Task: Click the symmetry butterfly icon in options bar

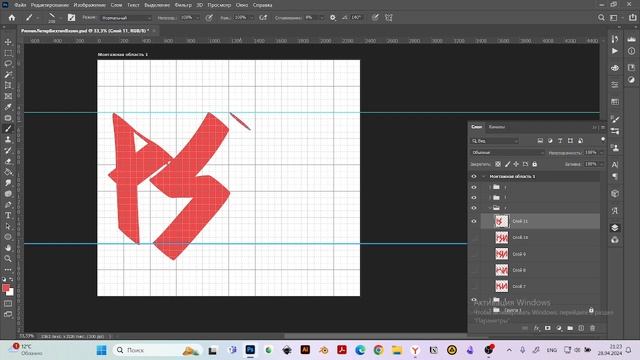Action: (x=389, y=18)
